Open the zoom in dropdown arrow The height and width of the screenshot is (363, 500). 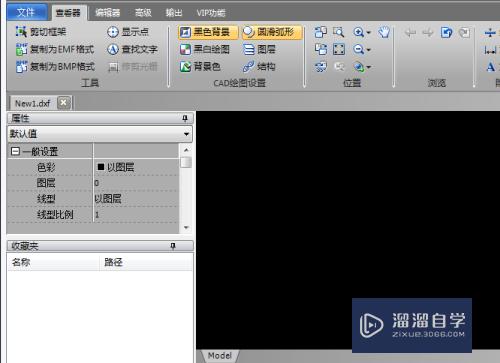tap(368, 32)
